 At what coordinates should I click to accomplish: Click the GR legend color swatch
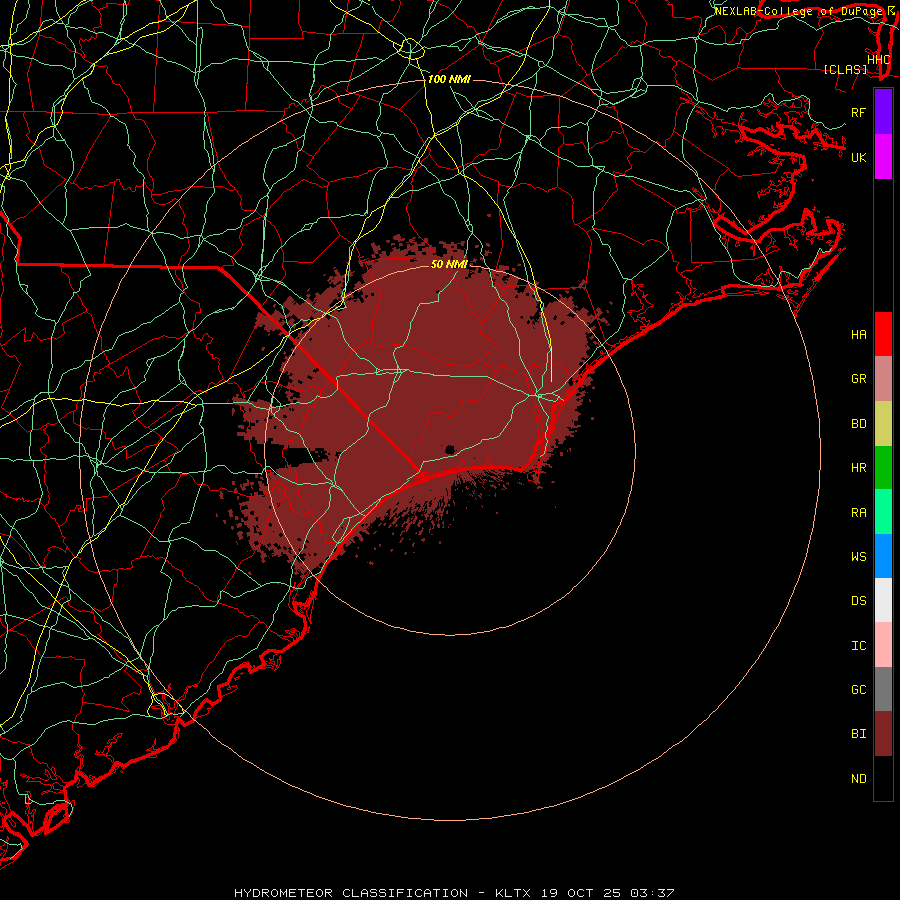(883, 379)
